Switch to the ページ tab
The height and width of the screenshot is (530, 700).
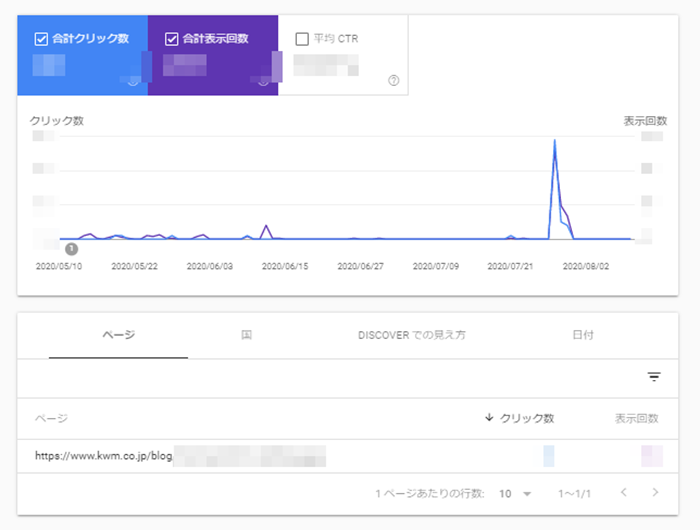click(x=118, y=335)
